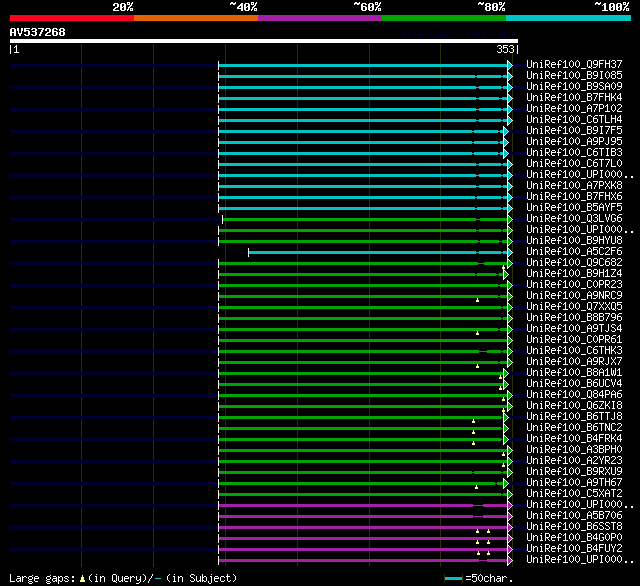Click the white query sequence bar
640x586 pixels.
(x=264, y=41)
